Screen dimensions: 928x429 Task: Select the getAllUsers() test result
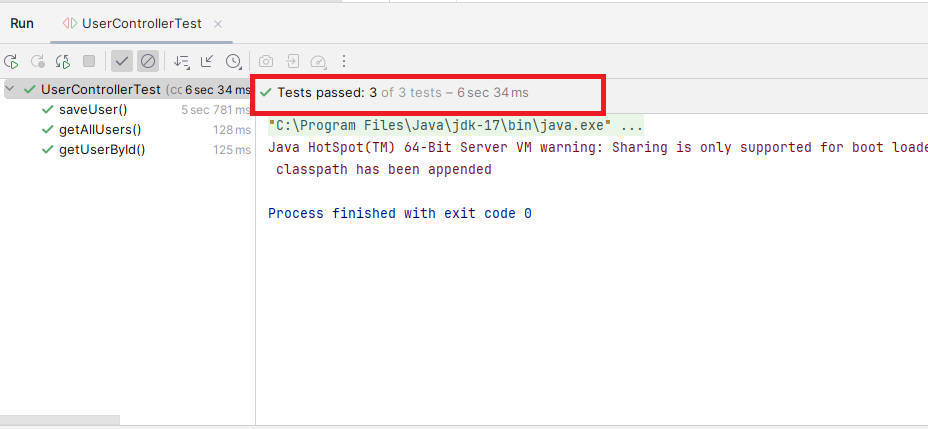coord(100,129)
